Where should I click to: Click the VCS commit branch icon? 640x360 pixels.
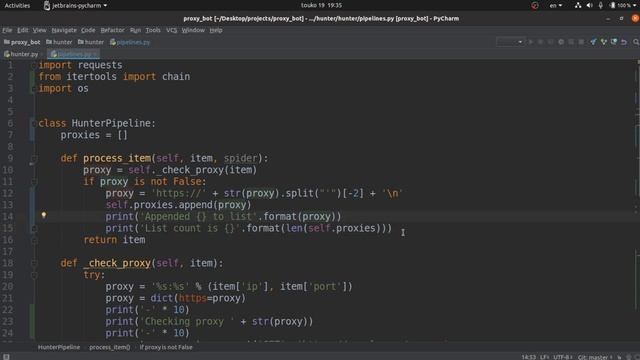click(604, 42)
